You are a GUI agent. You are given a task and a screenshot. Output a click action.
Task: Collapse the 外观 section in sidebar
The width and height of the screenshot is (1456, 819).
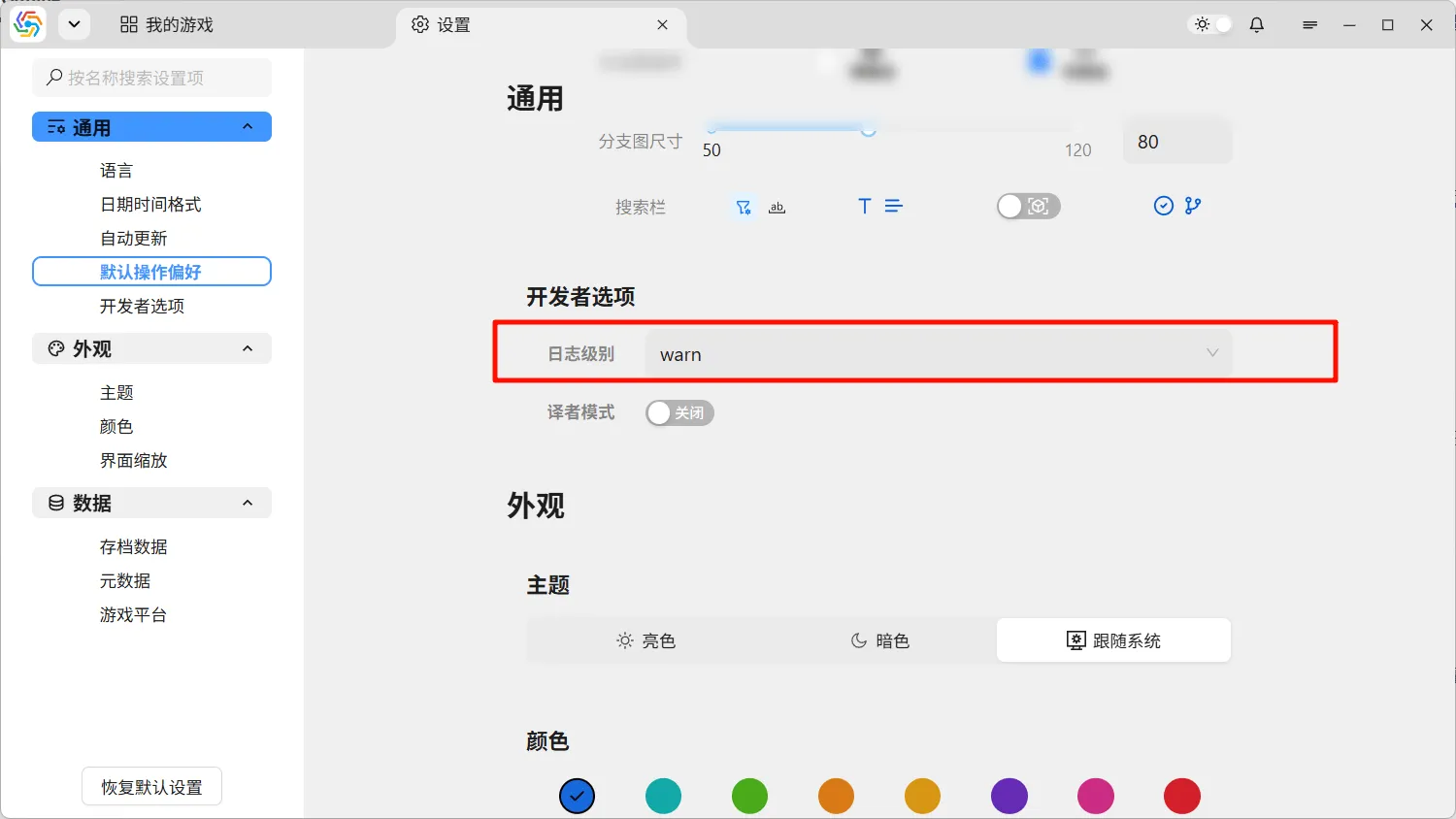(248, 348)
